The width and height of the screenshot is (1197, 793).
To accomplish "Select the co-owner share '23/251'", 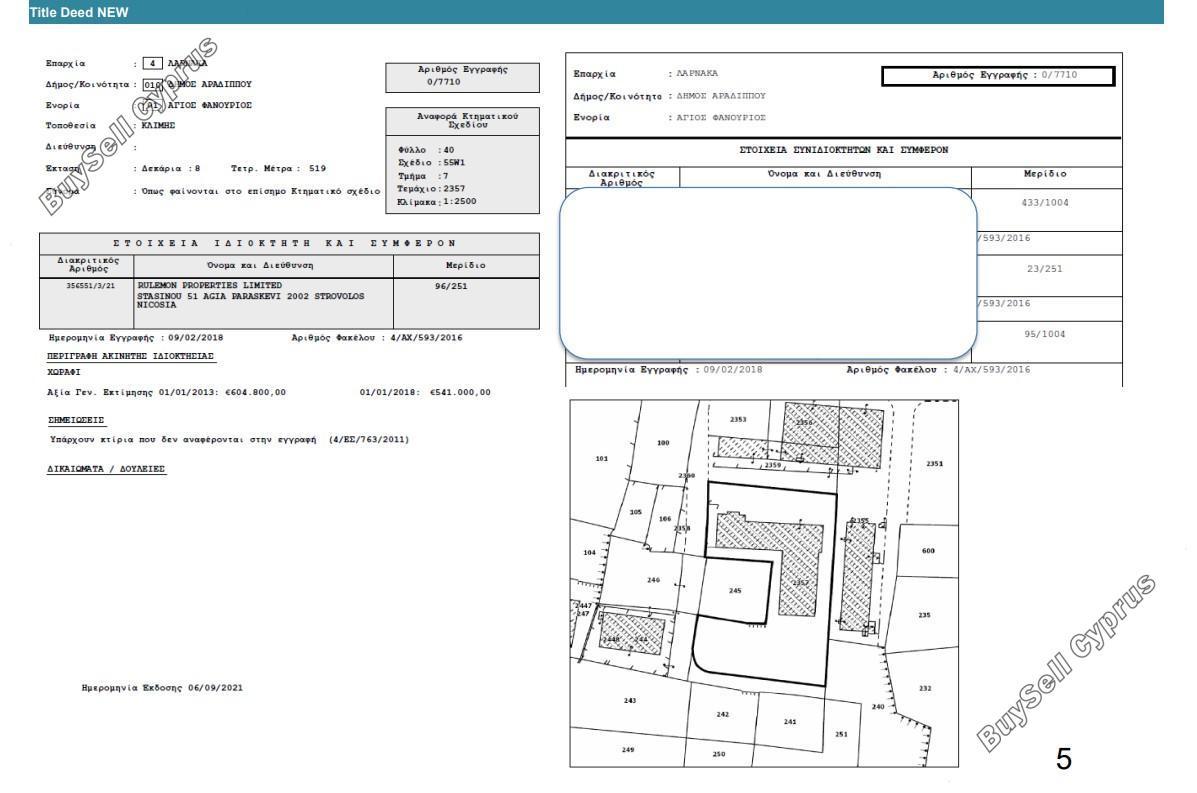I will (x=1044, y=269).
